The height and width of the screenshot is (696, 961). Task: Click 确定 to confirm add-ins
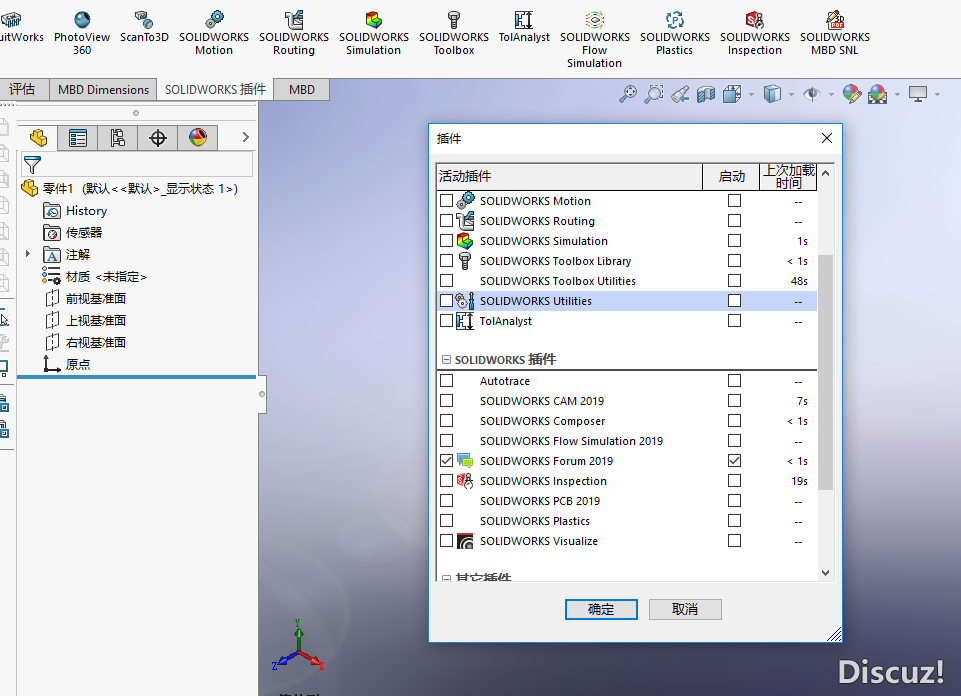[601, 609]
